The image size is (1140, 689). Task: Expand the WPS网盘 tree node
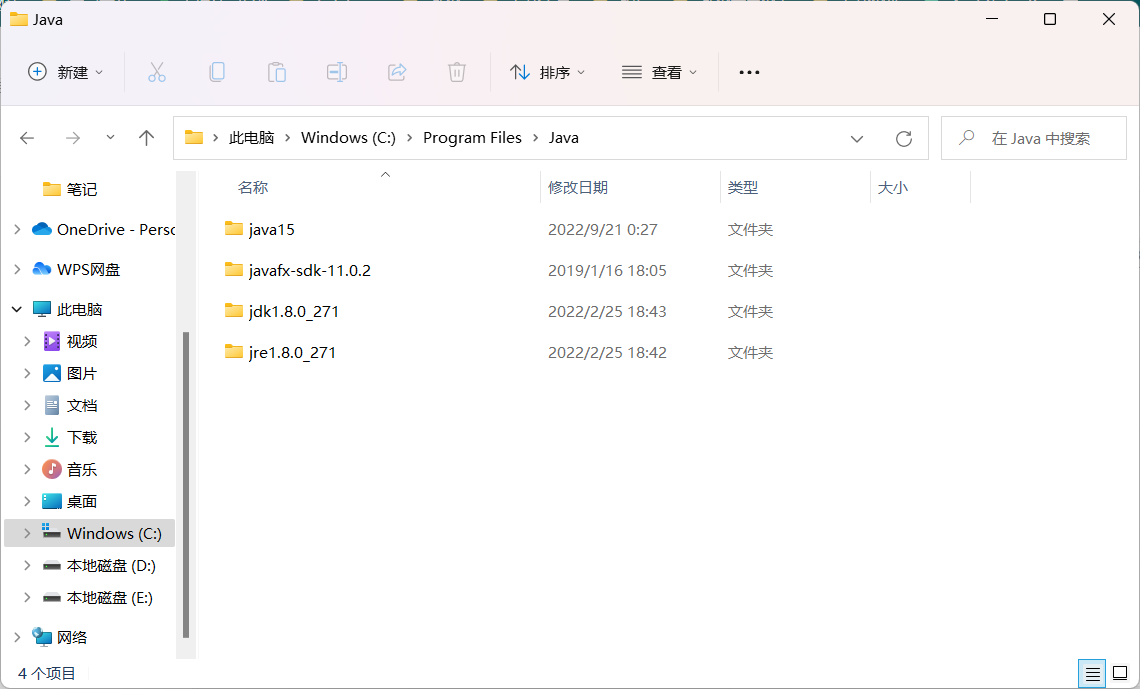click(17, 270)
